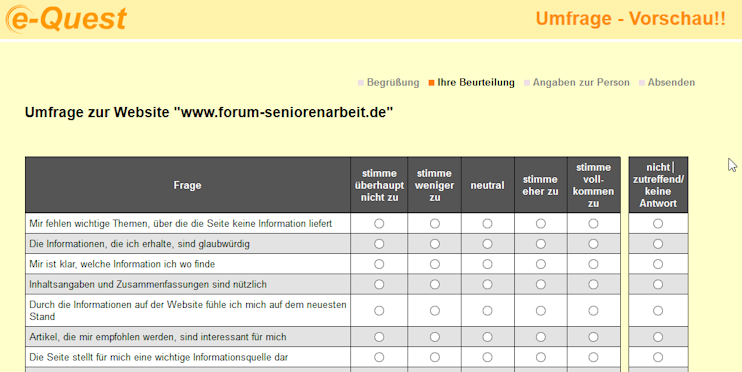Choose 'stimme weniger zu' for glaubwürdig statement

pos(434,244)
